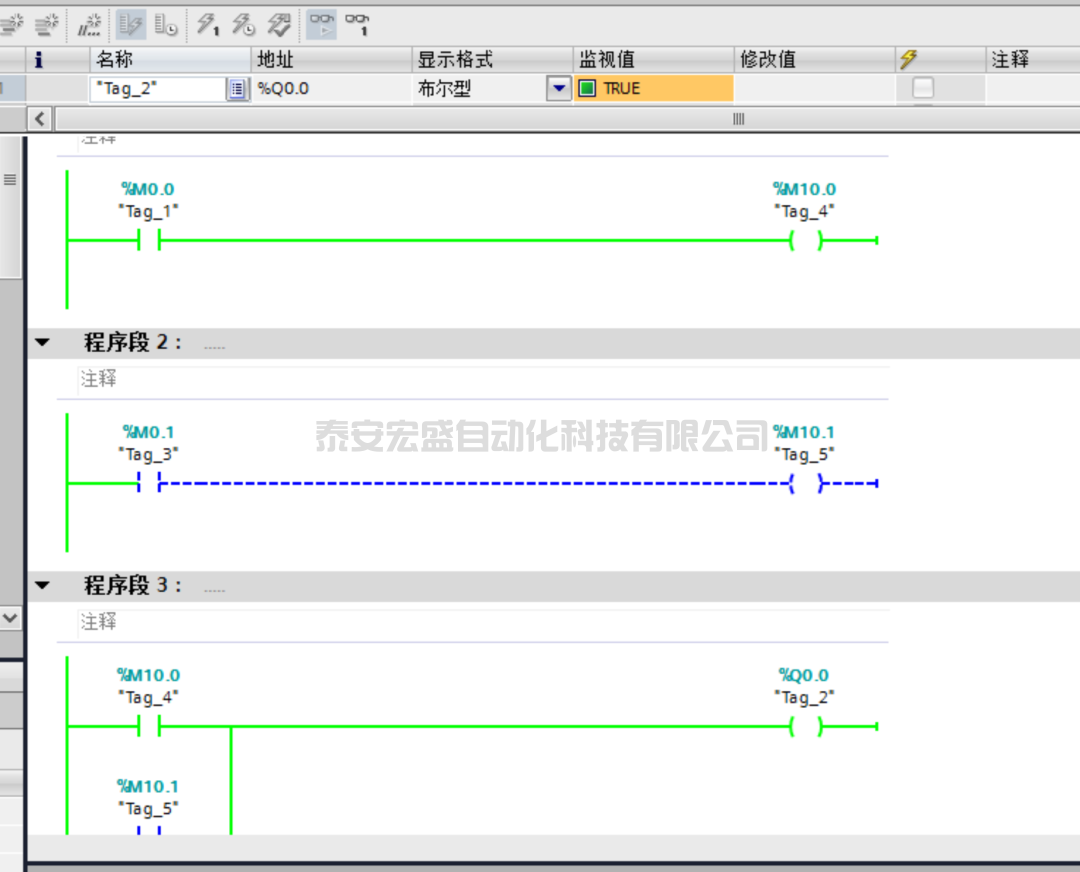
Task: Check the modify checkbox in Tag_2 row
Action: (x=922, y=88)
